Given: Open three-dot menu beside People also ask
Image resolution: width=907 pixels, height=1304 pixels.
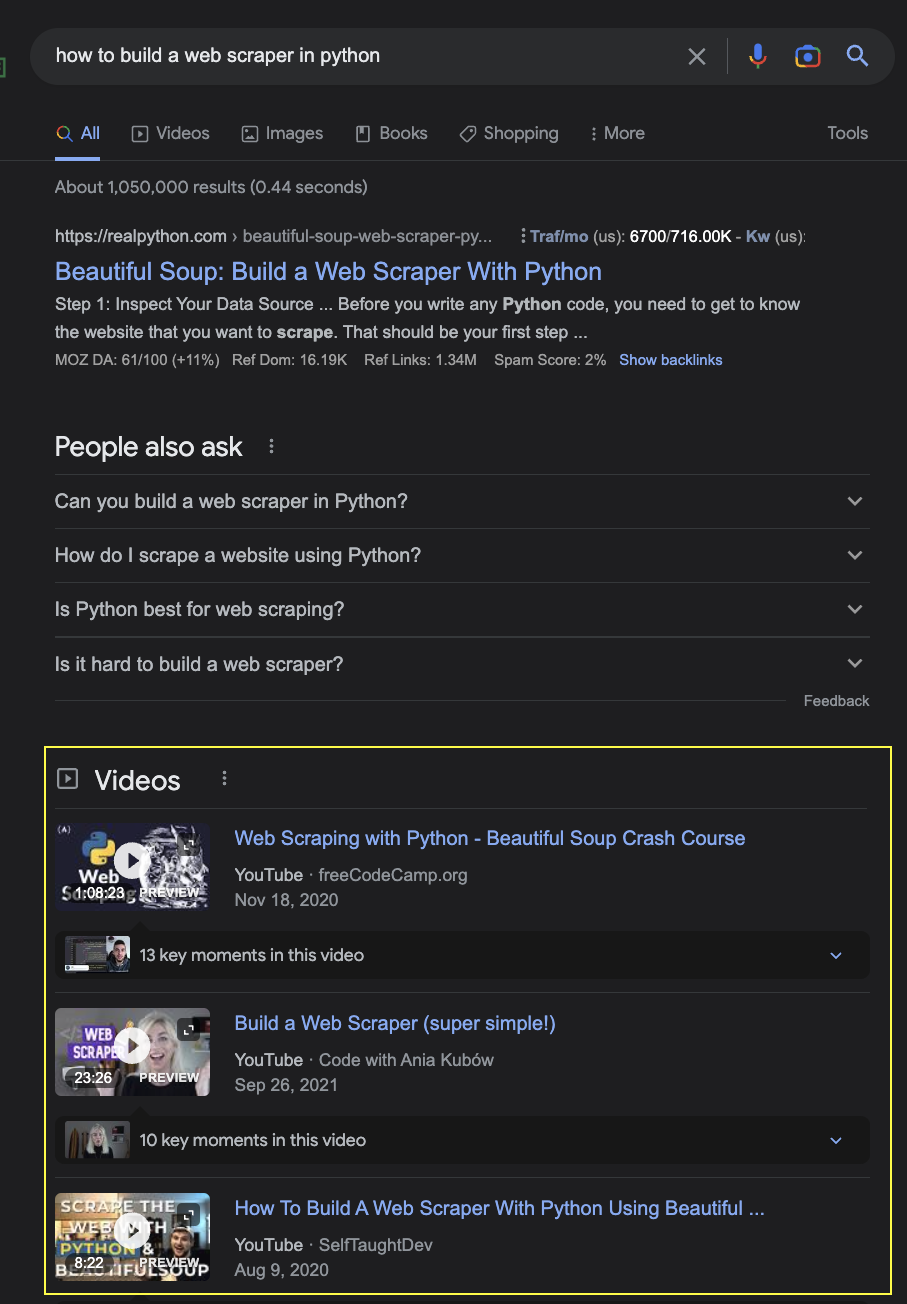Looking at the screenshot, I should [271, 447].
